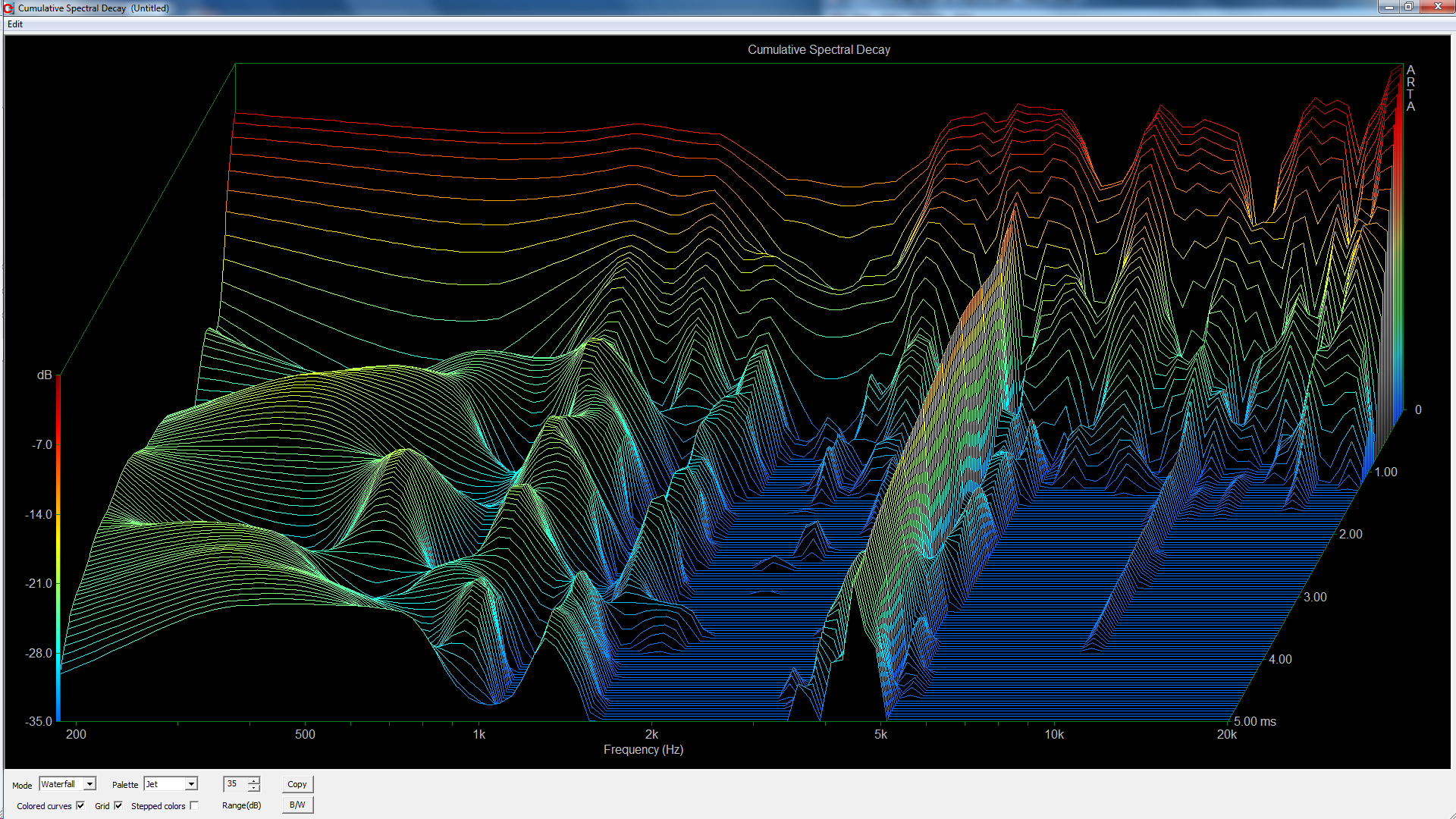This screenshot has width=1456, height=819.
Task: Click the Frequency (Hz) axis label
Action: (643, 749)
